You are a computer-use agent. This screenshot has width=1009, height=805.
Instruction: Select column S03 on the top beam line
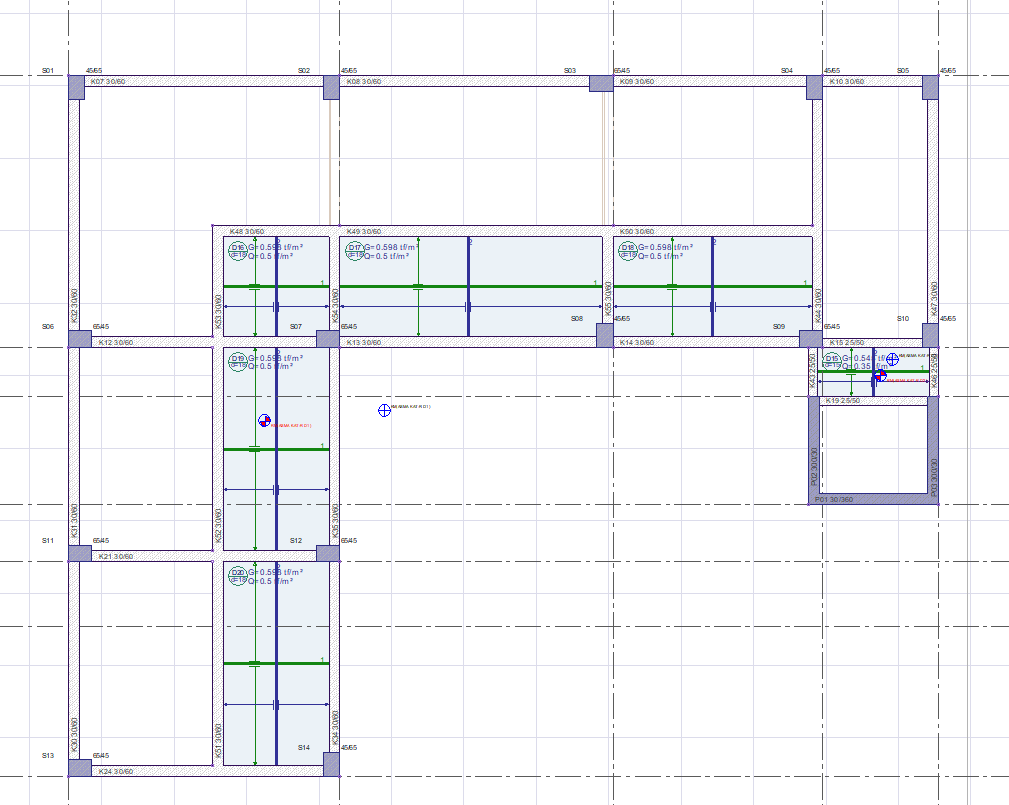click(601, 82)
